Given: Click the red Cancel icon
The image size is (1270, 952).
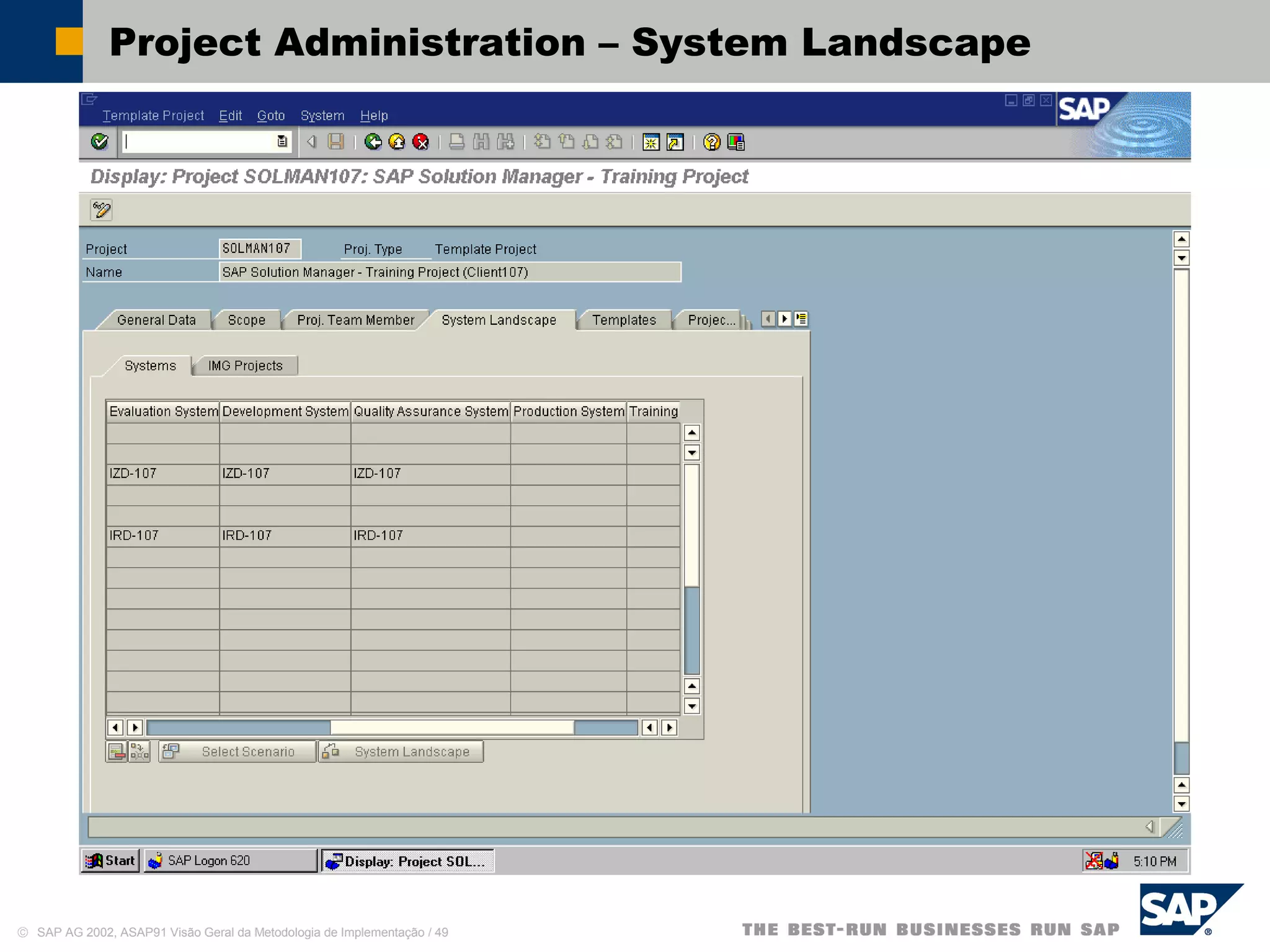Looking at the screenshot, I should [x=420, y=142].
